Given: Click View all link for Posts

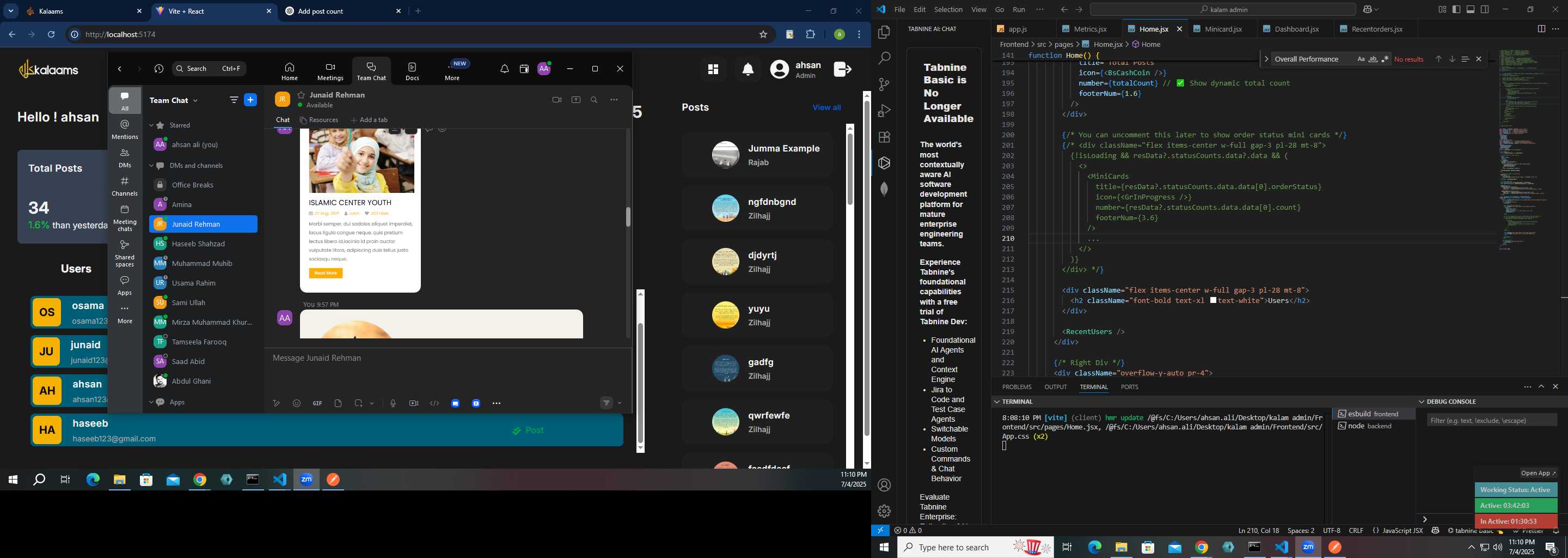Looking at the screenshot, I should (826, 107).
